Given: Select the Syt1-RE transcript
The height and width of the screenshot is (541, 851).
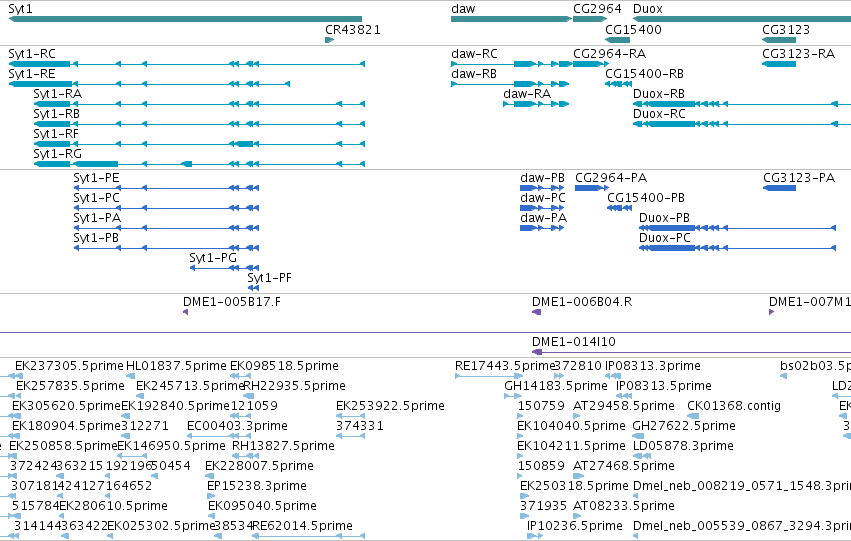Looking at the screenshot, I should [149, 84].
